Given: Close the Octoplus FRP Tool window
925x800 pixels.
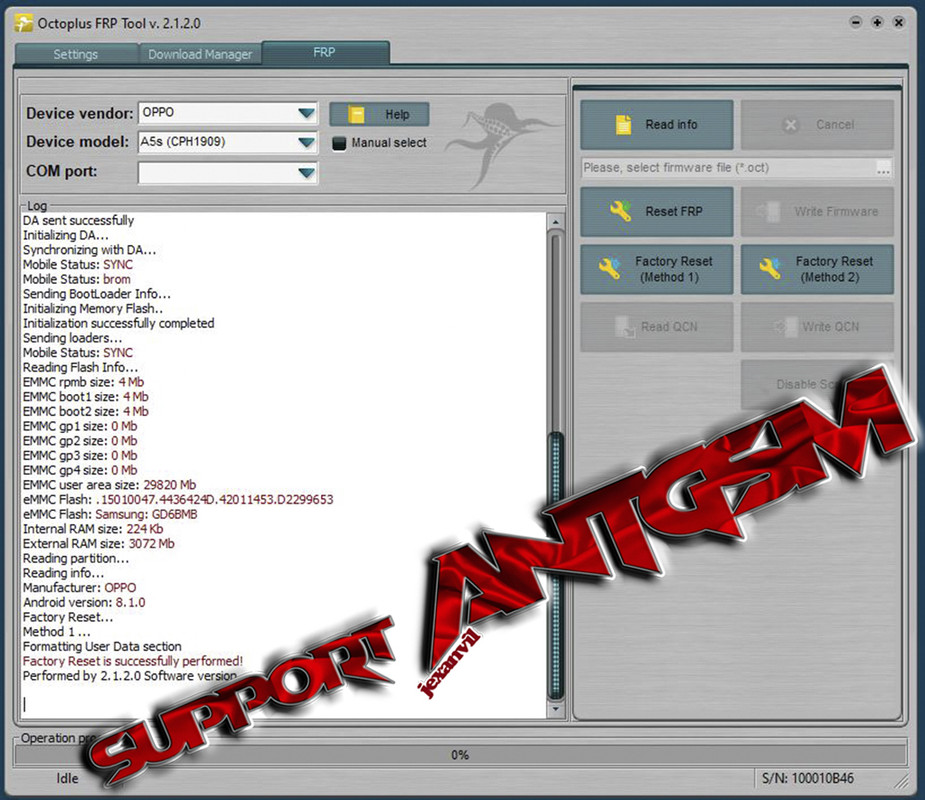Looking at the screenshot, I should (x=898, y=22).
